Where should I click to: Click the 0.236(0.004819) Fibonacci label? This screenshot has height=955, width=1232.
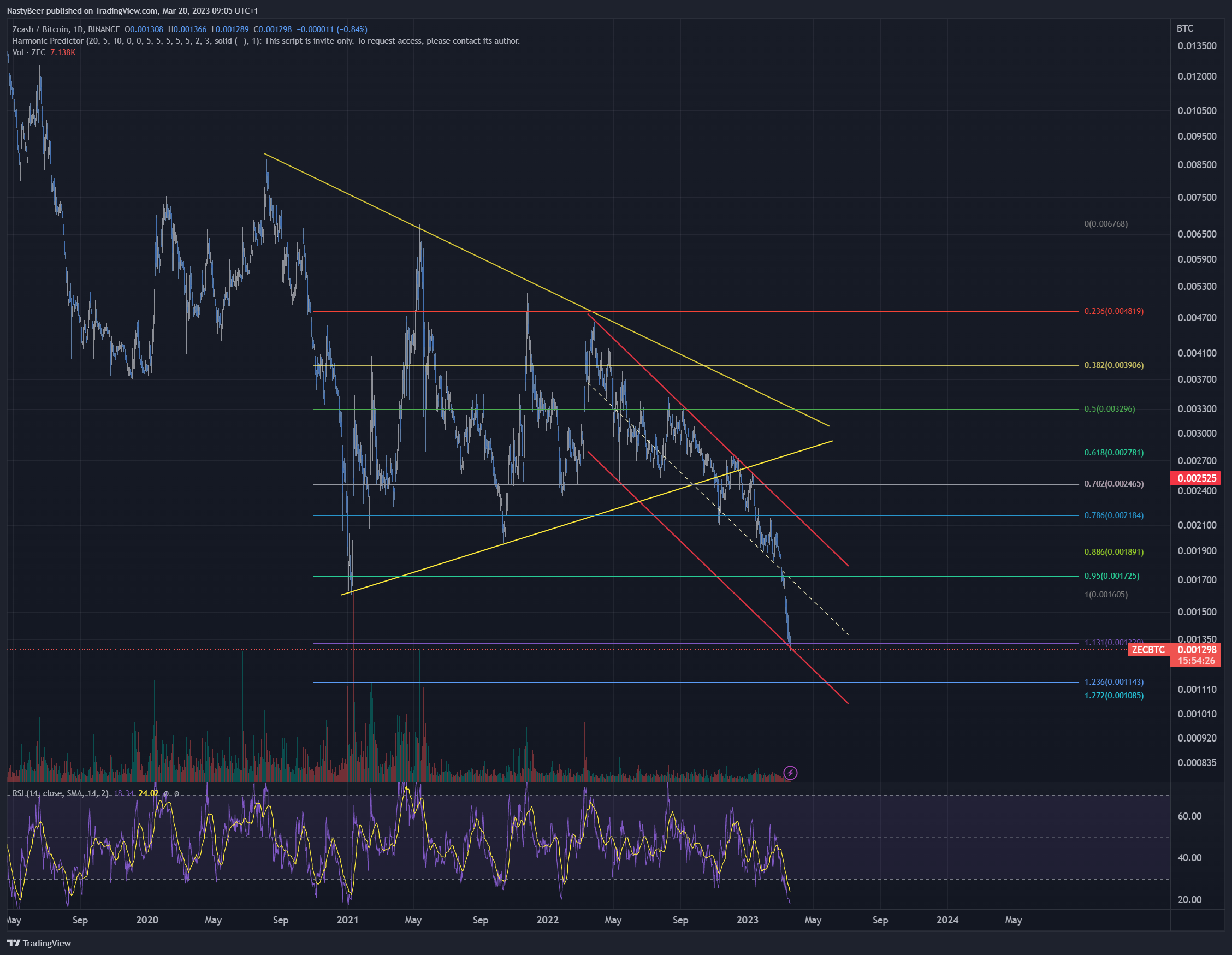[x=1114, y=311]
